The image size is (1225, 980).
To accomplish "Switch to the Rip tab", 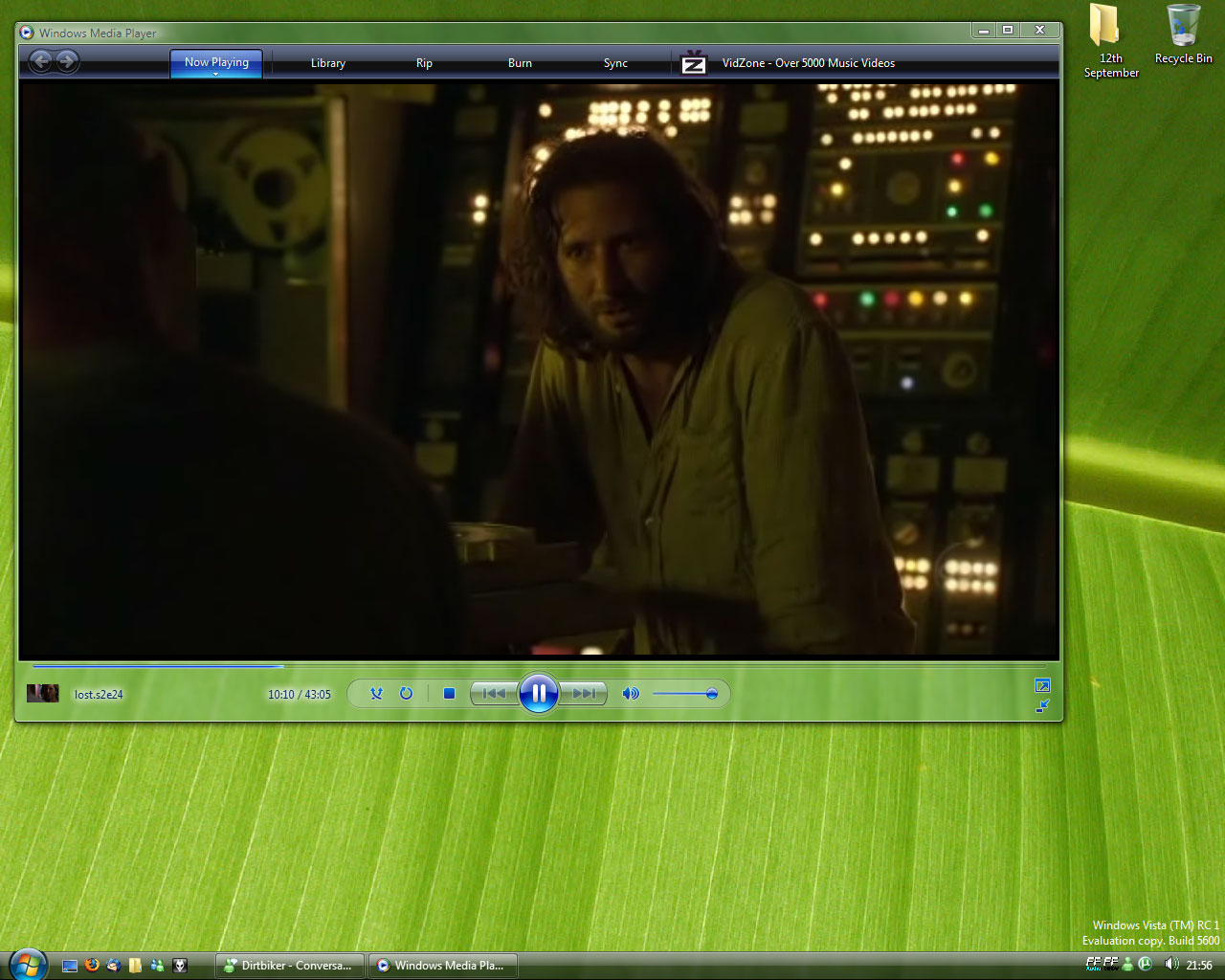I will click(424, 63).
